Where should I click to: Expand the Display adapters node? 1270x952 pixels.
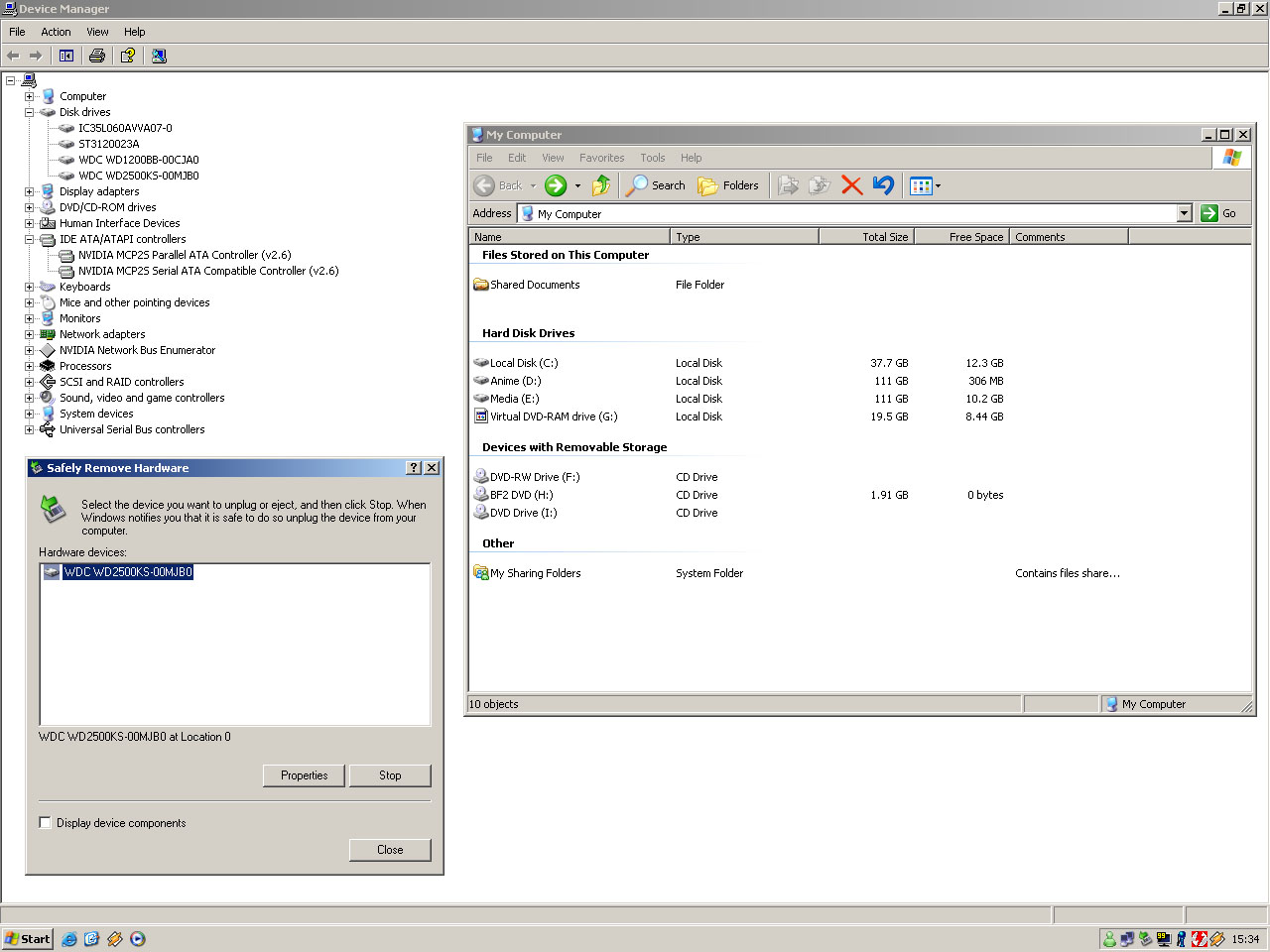tap(30, 191)
